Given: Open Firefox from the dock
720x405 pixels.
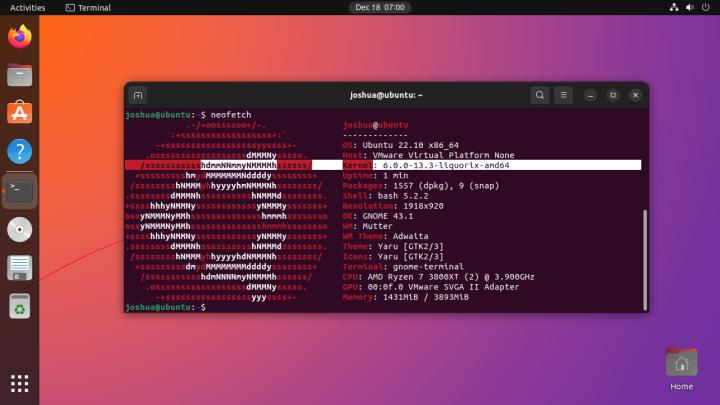Looking at the screenshot, I should (19, 38).
